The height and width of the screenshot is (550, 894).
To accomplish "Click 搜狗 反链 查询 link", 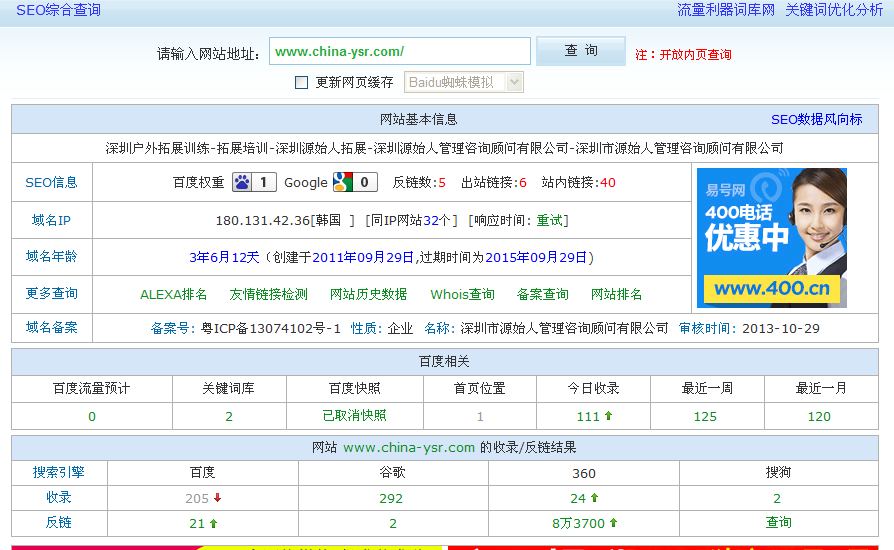I will click(x=778, y=523).
